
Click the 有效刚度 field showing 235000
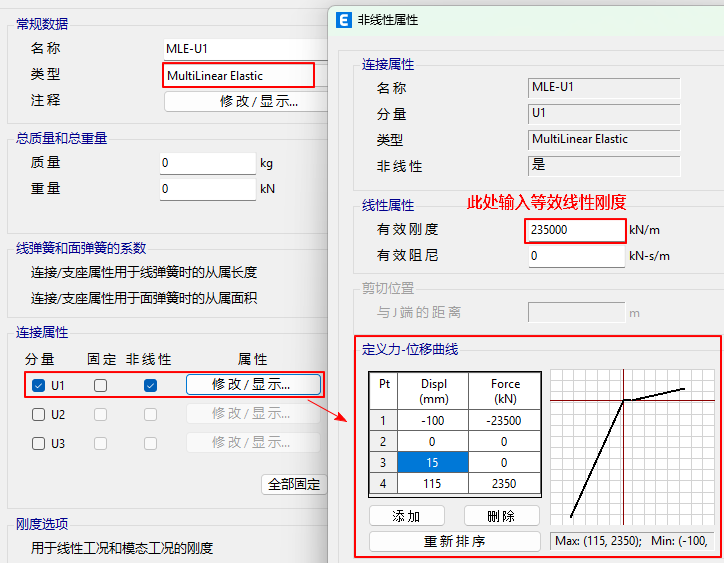[575, 230]
